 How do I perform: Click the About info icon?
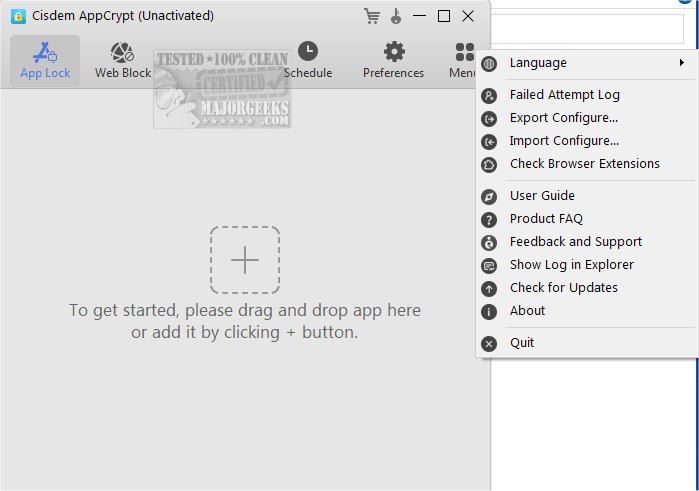[489, 312]
